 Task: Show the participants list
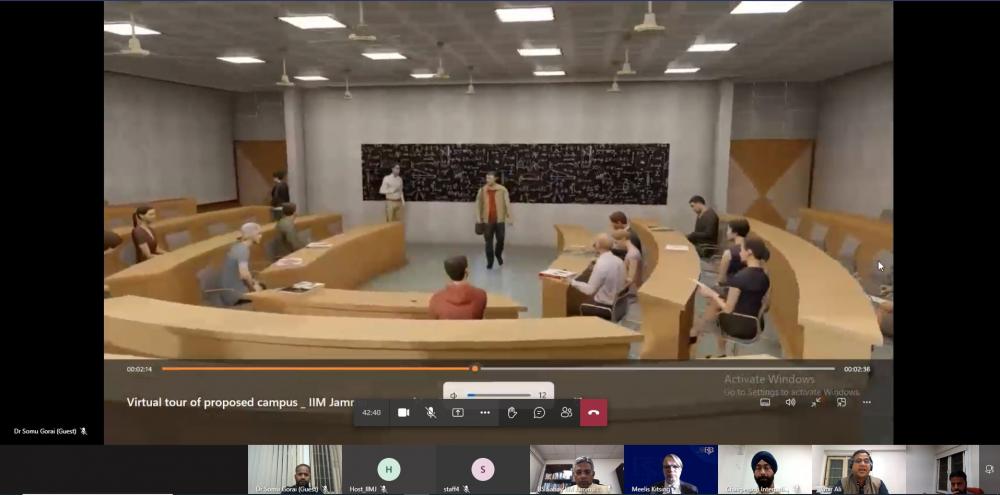click(566, 412)
